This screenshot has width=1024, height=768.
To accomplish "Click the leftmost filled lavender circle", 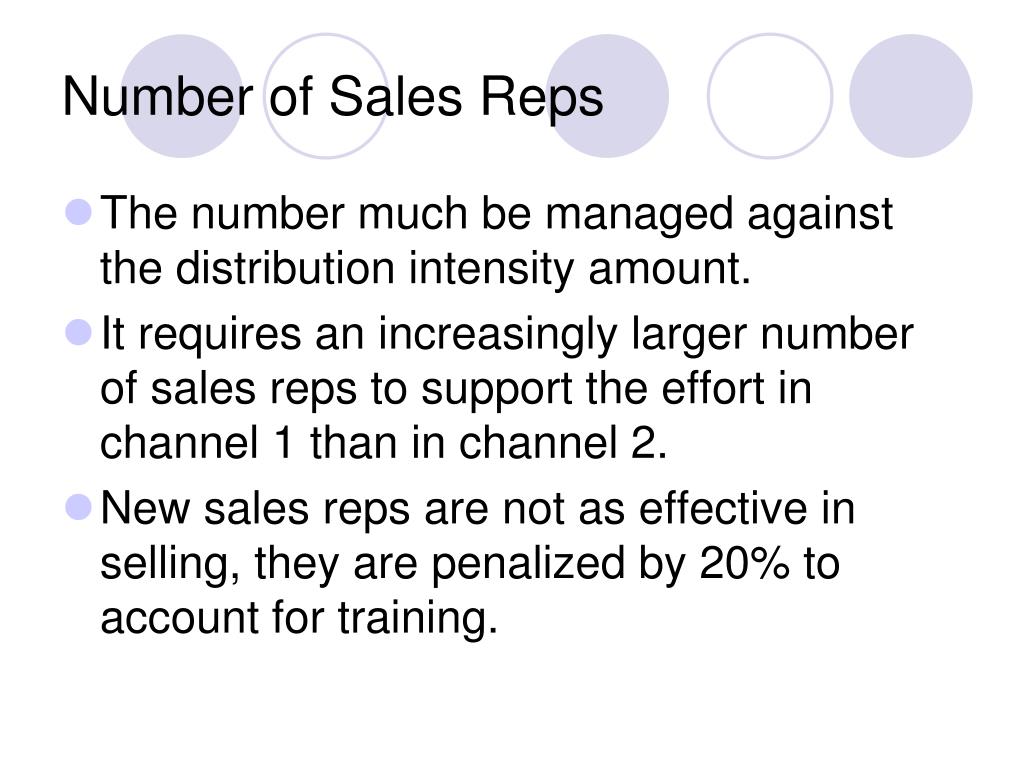I will [x=182, y=96].
